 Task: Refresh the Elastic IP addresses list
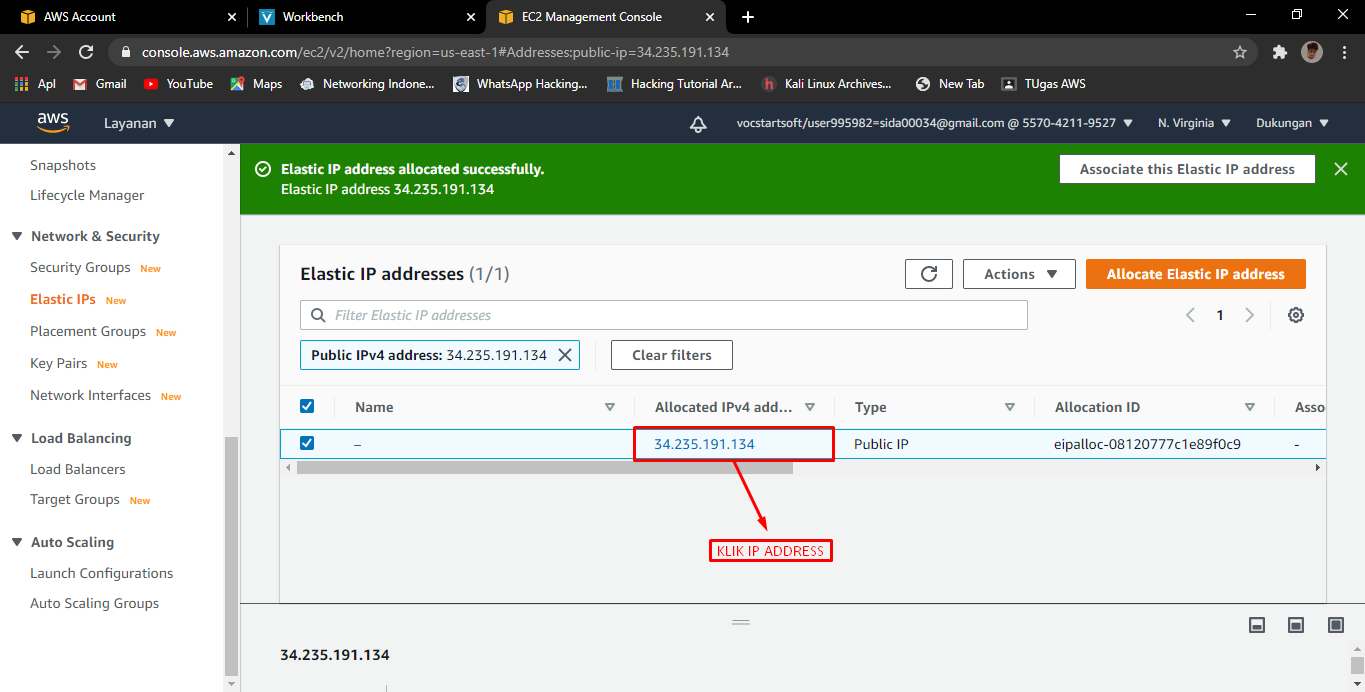point(929,274)
